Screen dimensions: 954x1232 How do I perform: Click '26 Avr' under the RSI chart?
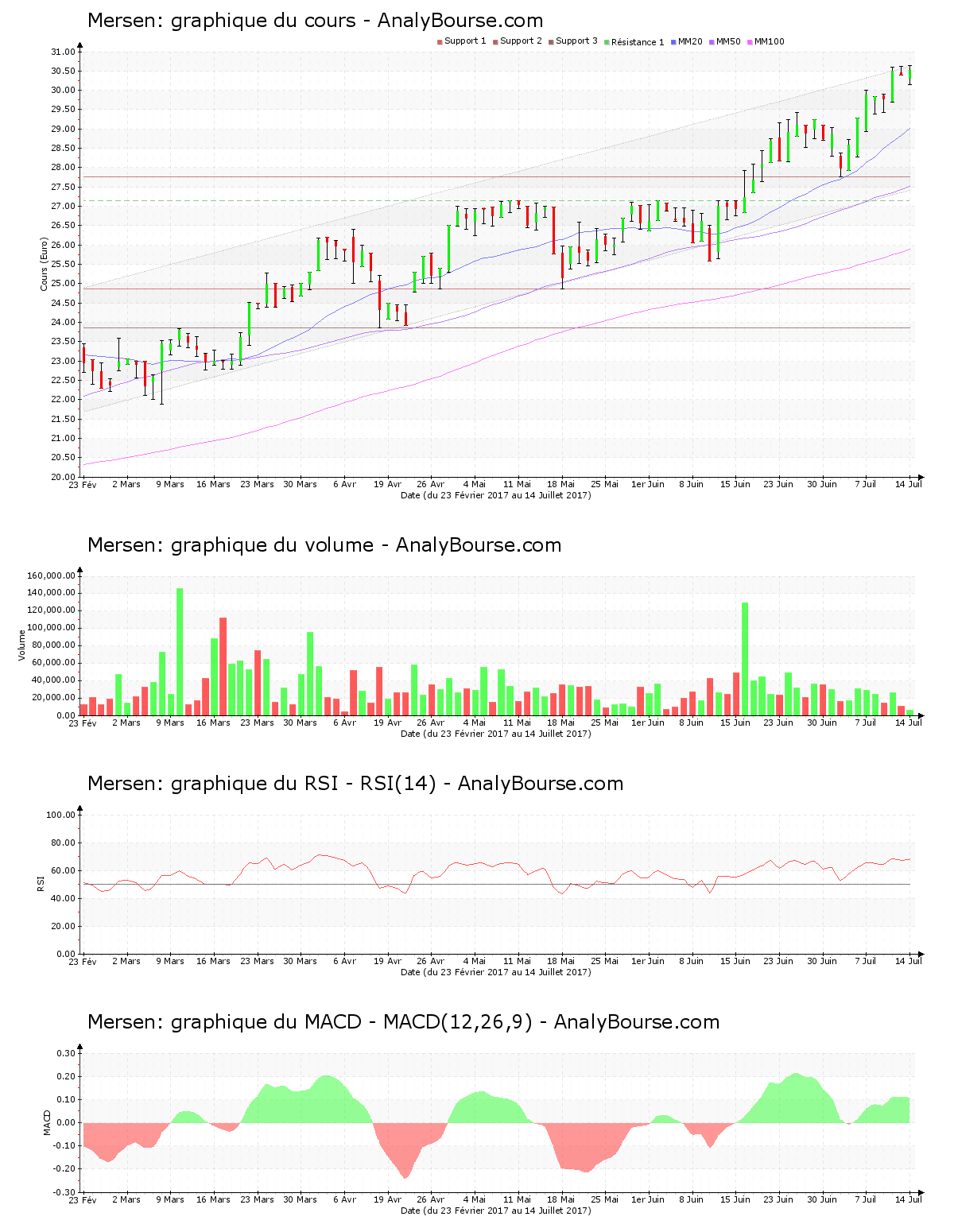click(x=431, y=961)
